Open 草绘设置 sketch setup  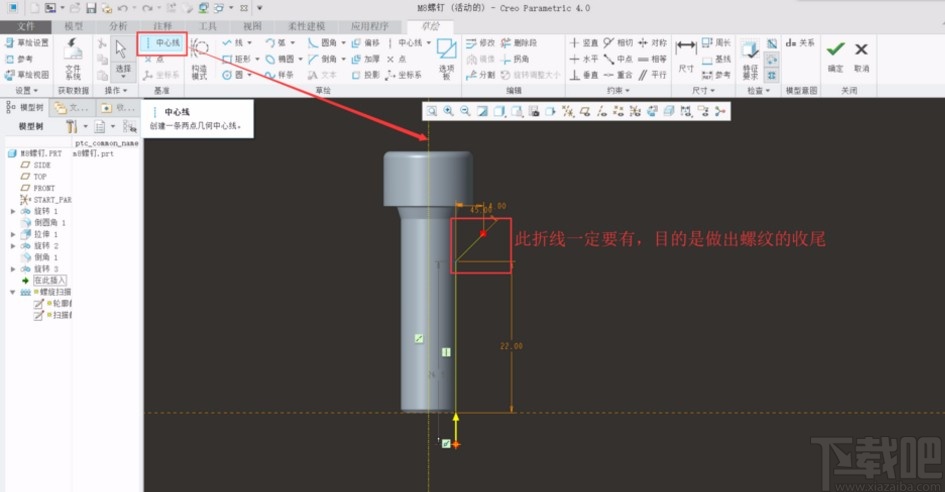coord(27,43)
